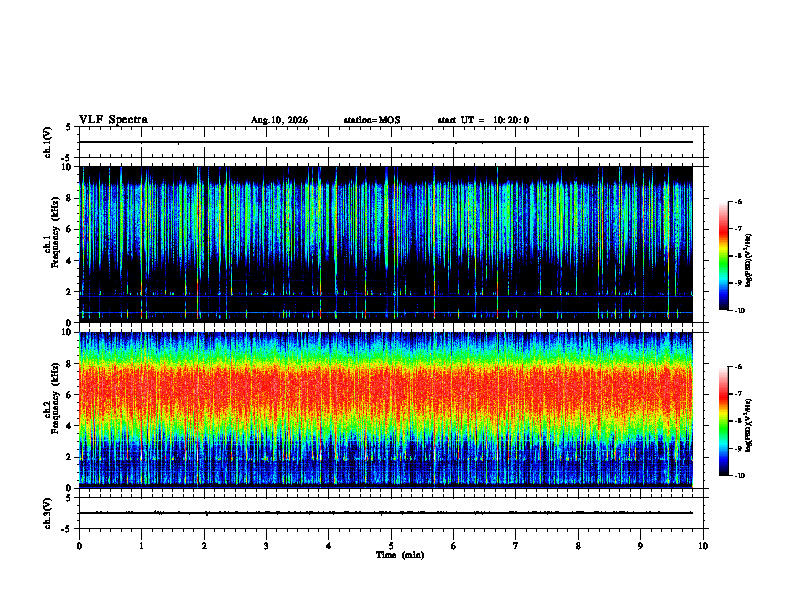
Task: Click the ch.1 frequency axis "8" tick label
Action: pos(70,198)
